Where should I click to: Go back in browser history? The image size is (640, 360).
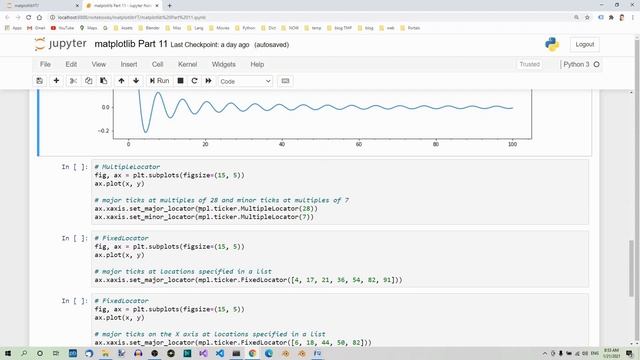tap(7, 18)
